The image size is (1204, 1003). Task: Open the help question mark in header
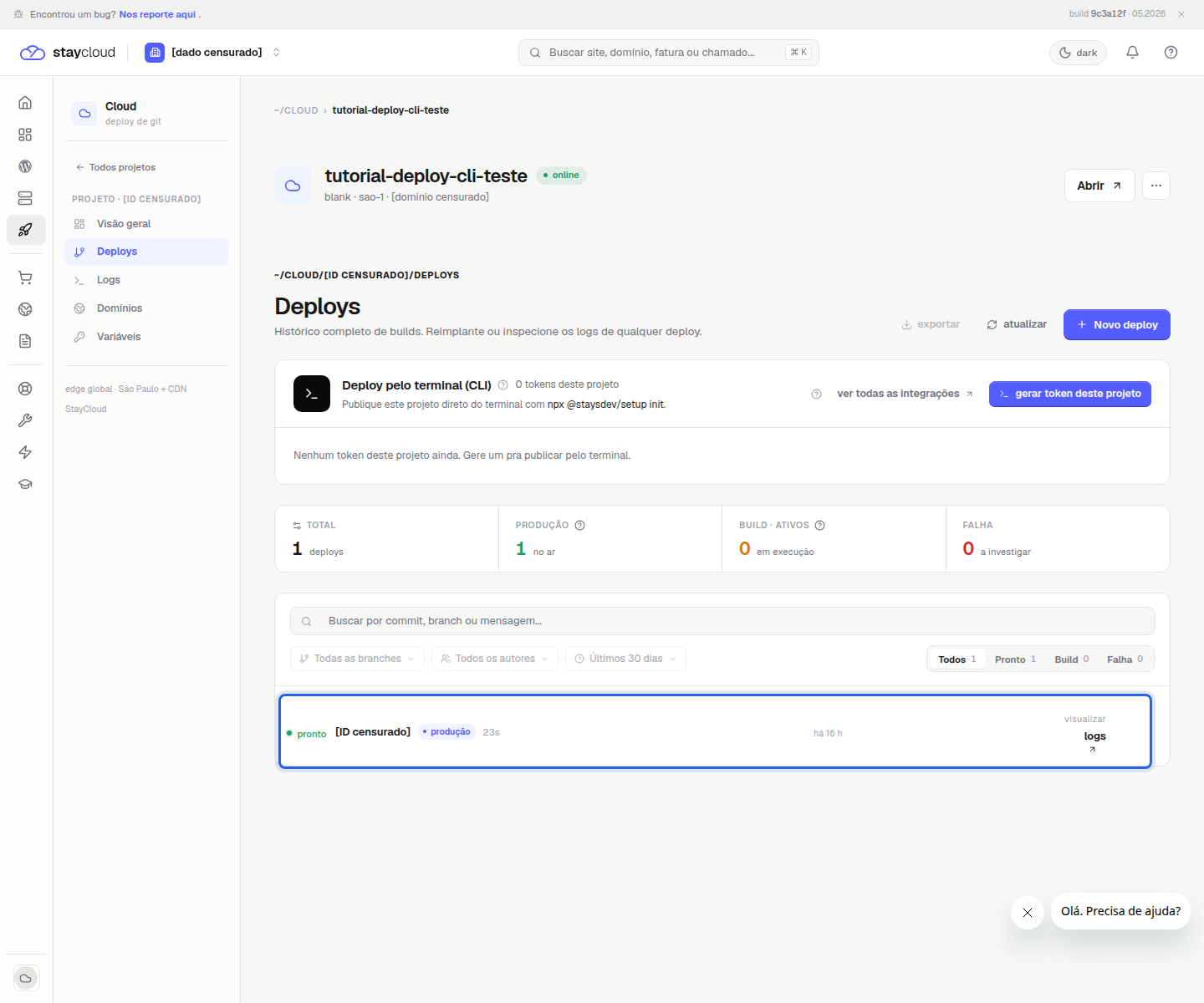pos(1171,52)
